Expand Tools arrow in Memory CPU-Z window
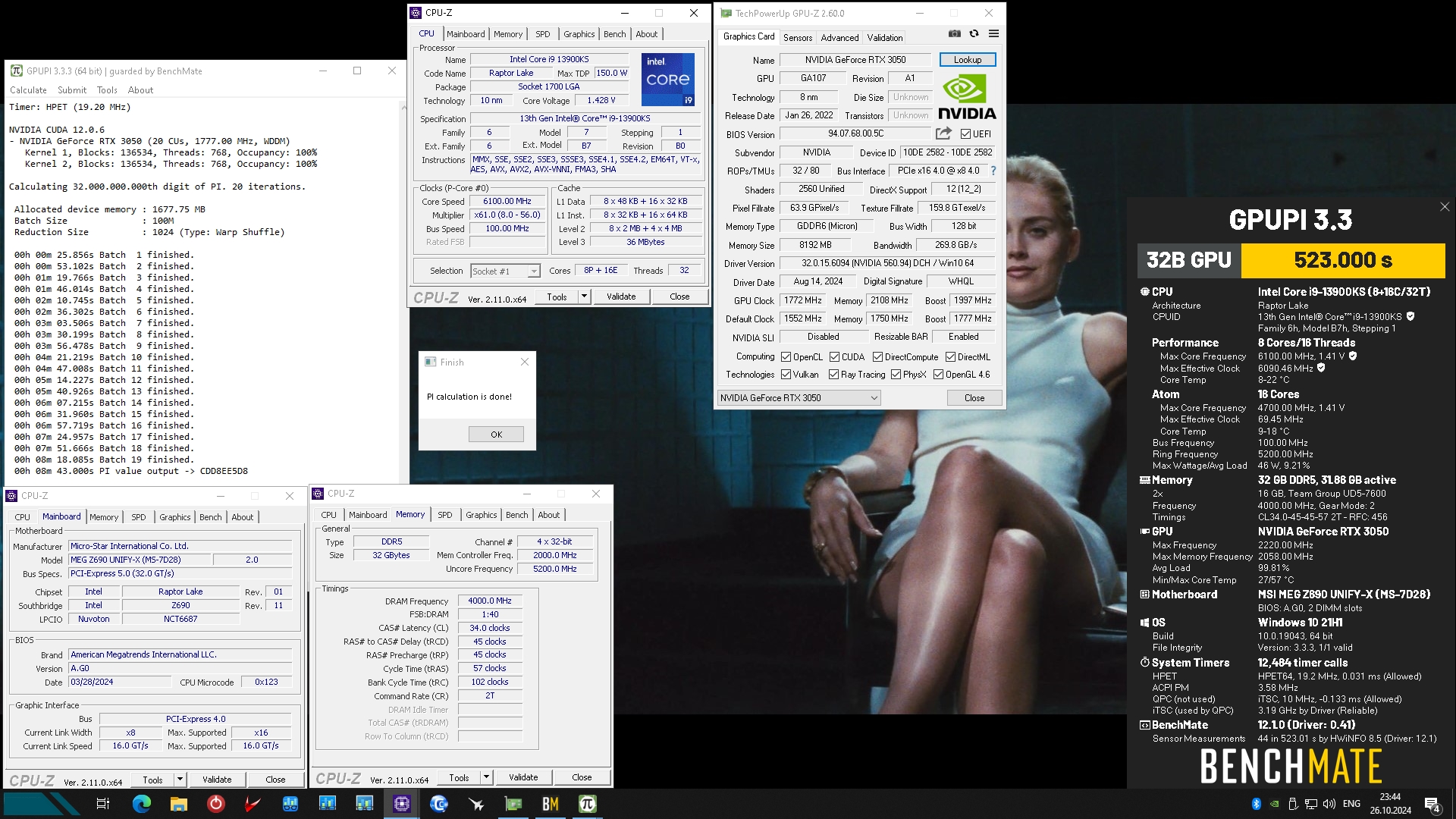 [x=486, y=777]
